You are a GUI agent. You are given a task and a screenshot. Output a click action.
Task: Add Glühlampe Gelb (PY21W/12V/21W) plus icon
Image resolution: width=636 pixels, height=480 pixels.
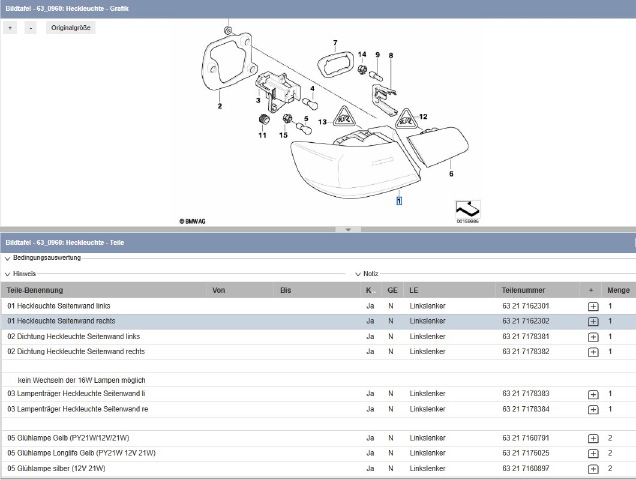pos(593,438)
